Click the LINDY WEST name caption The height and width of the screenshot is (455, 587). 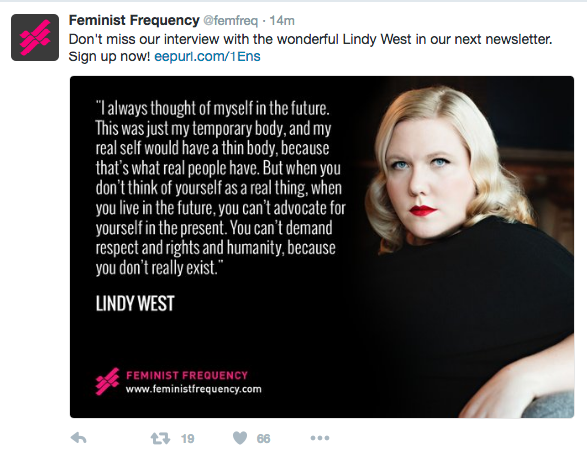(x=135, y=303)
